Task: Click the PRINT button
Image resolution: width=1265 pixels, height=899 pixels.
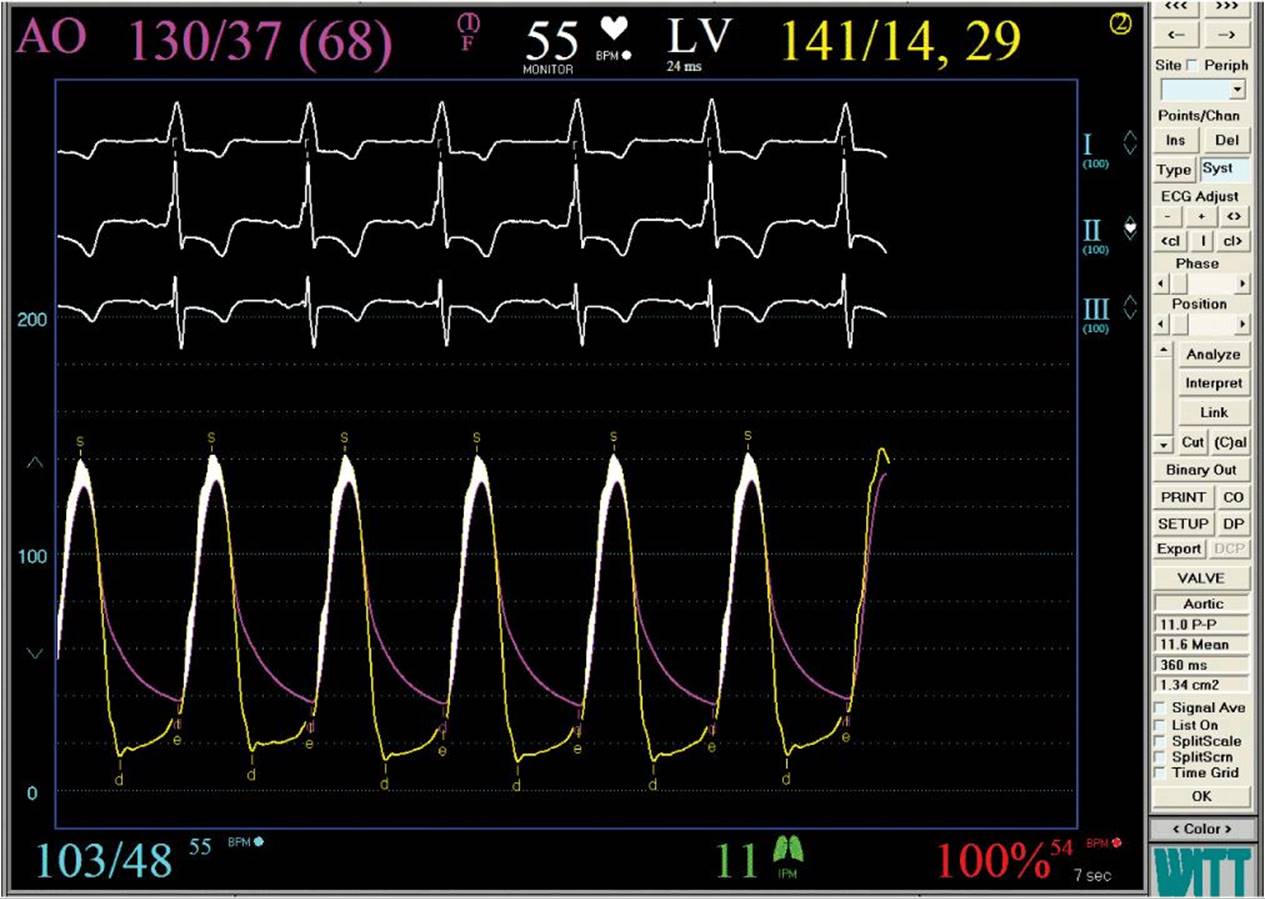Action: pos(1183,497)
